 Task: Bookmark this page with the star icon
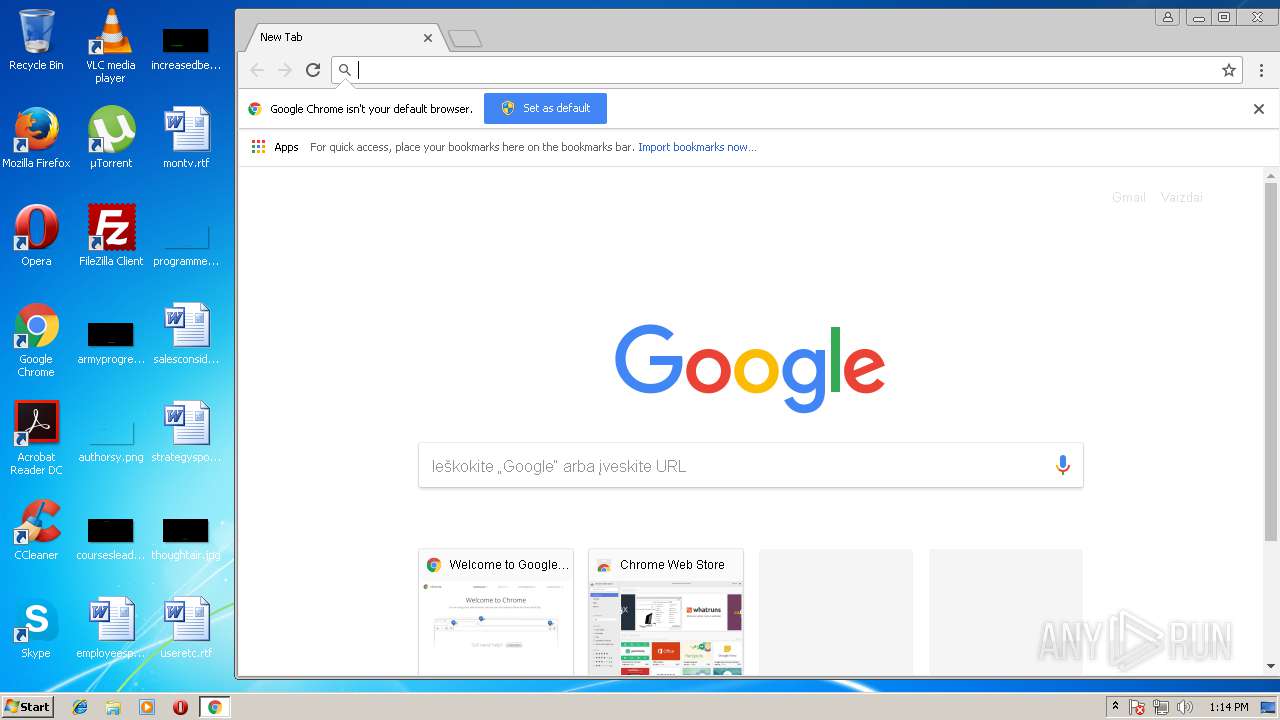pos(1229,70)
